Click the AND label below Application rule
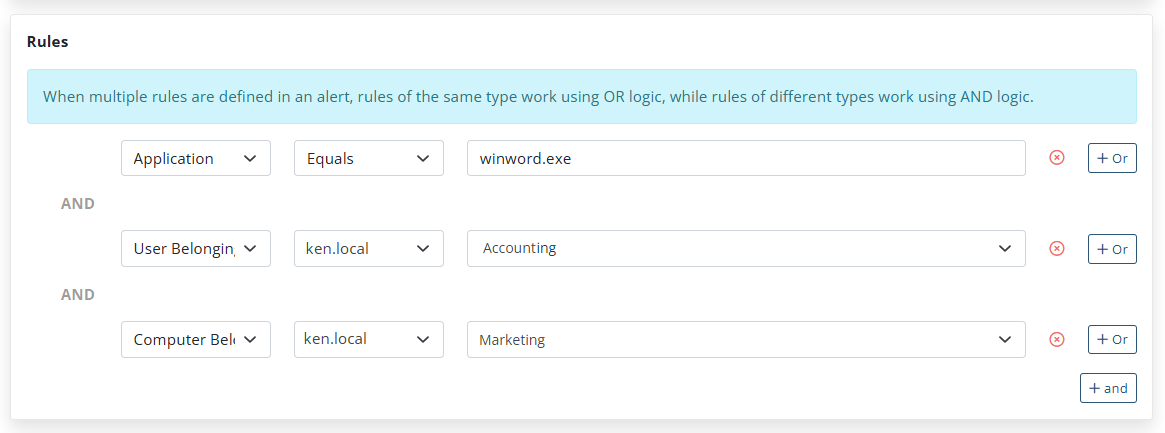The width and height of the screenshot is (1165, 433). coord(78,204)
